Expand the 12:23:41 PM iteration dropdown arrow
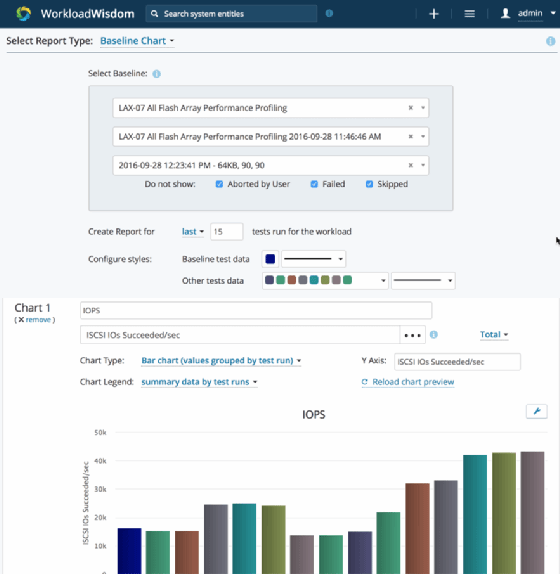The width and height of the screenshot is (560, 574). coord(423,165)
